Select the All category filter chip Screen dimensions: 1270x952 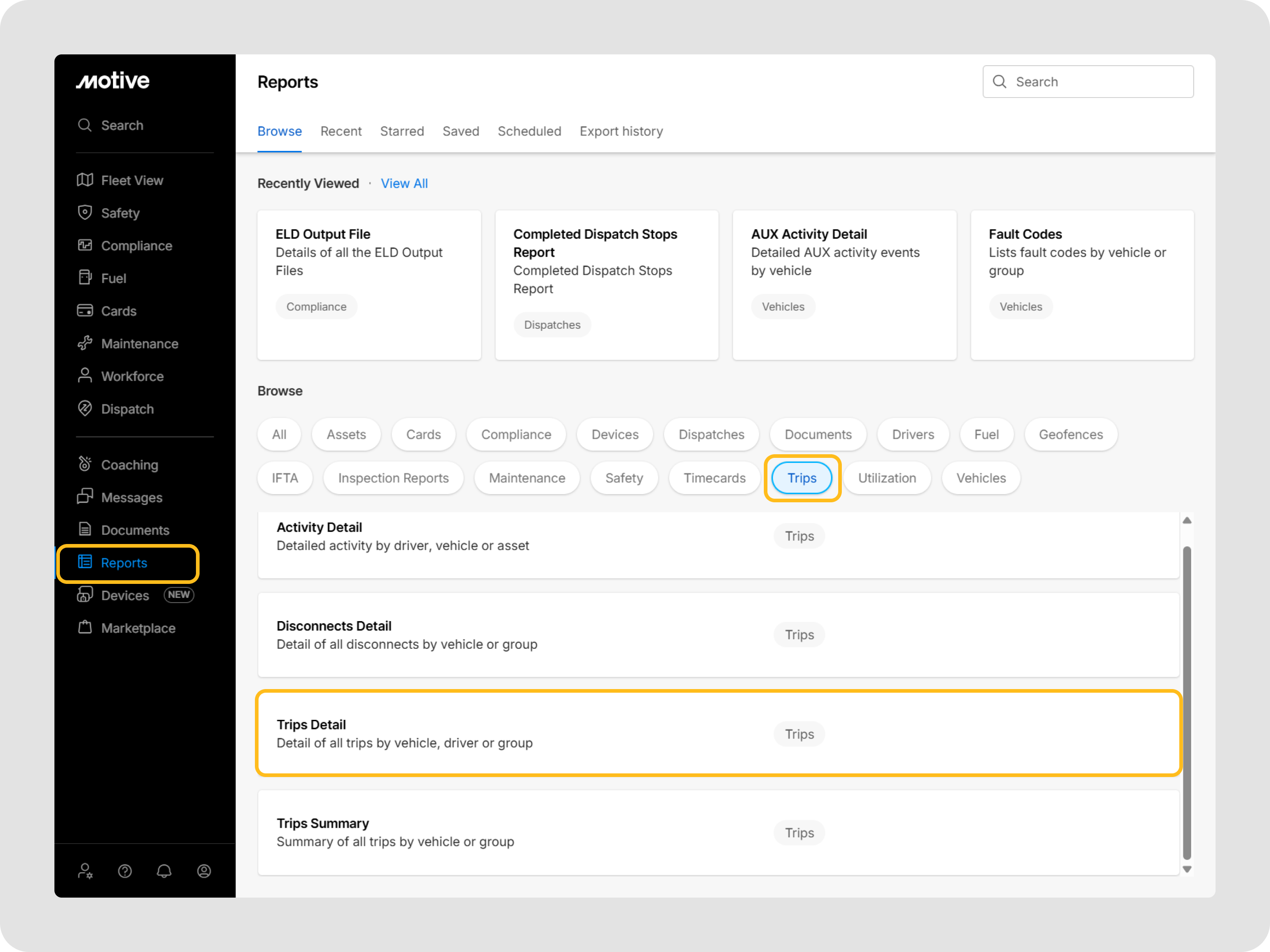(x=279, y=434)
